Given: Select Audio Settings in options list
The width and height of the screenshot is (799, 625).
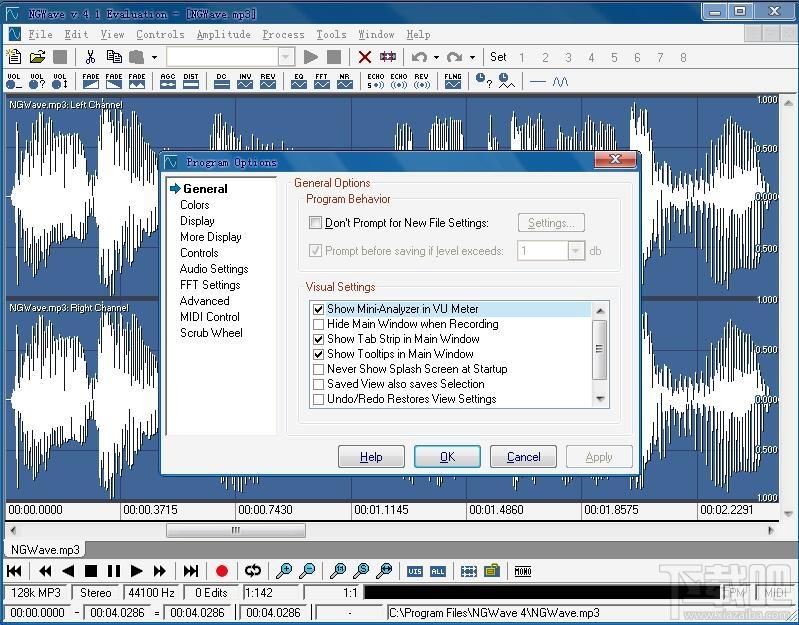Looking at the screenshot, I should coord(214,269).
